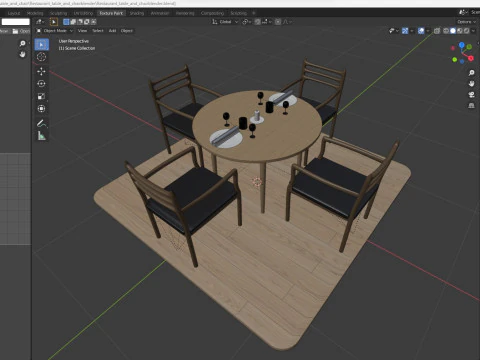
Task: Select the Select Box tool
Action: pos(41,44)
